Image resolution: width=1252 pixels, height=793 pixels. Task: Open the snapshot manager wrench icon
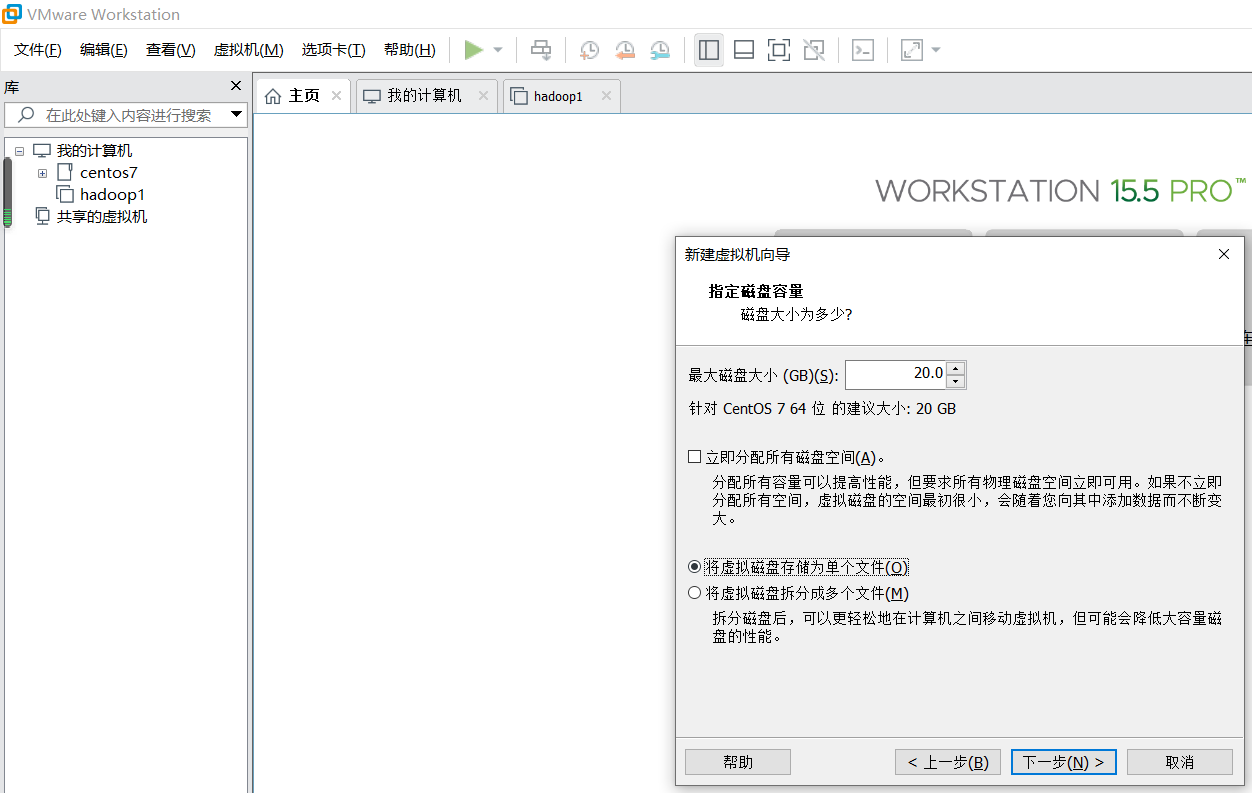tap(660, 50)
